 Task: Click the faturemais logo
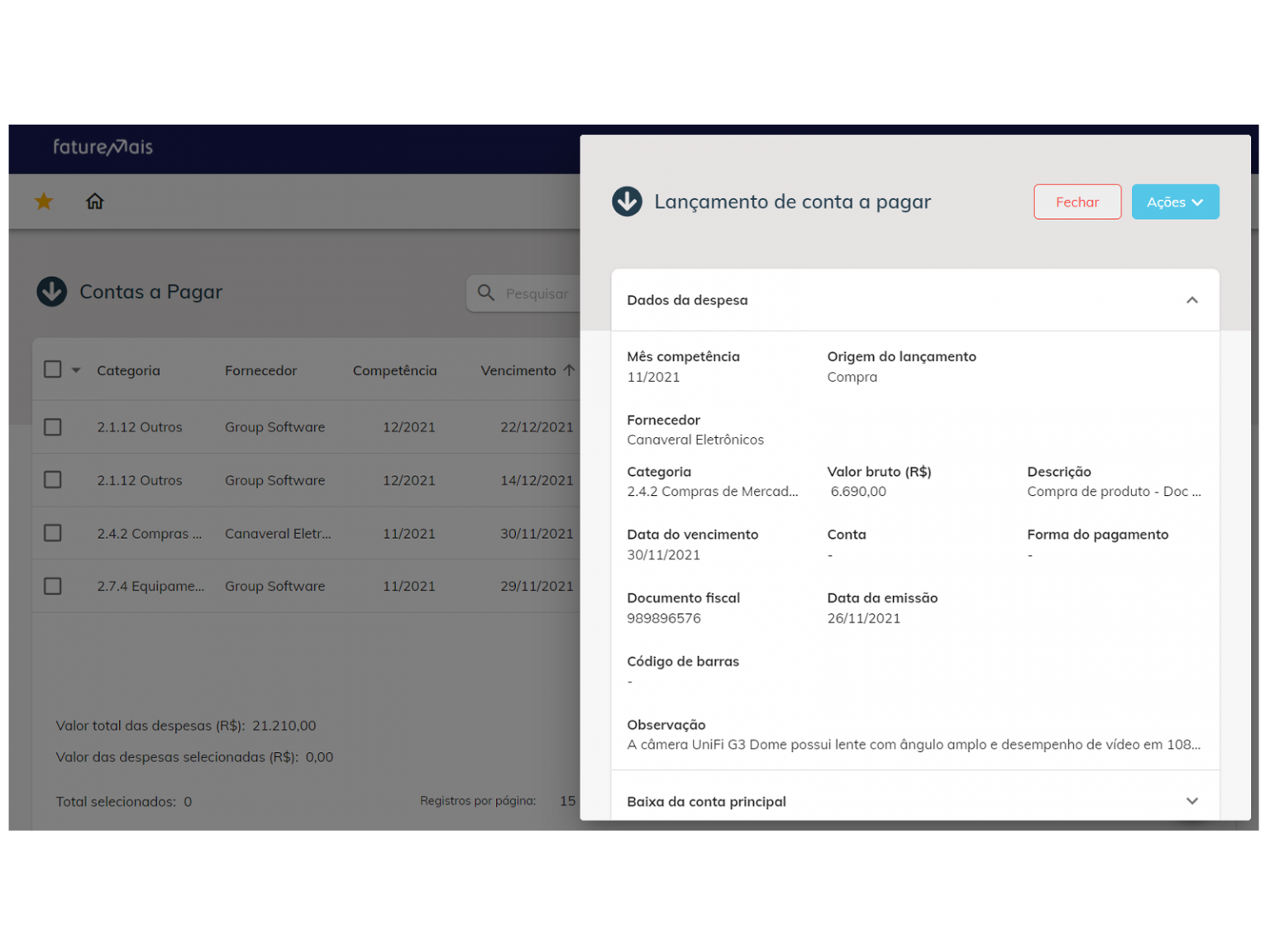coord(102,148)
